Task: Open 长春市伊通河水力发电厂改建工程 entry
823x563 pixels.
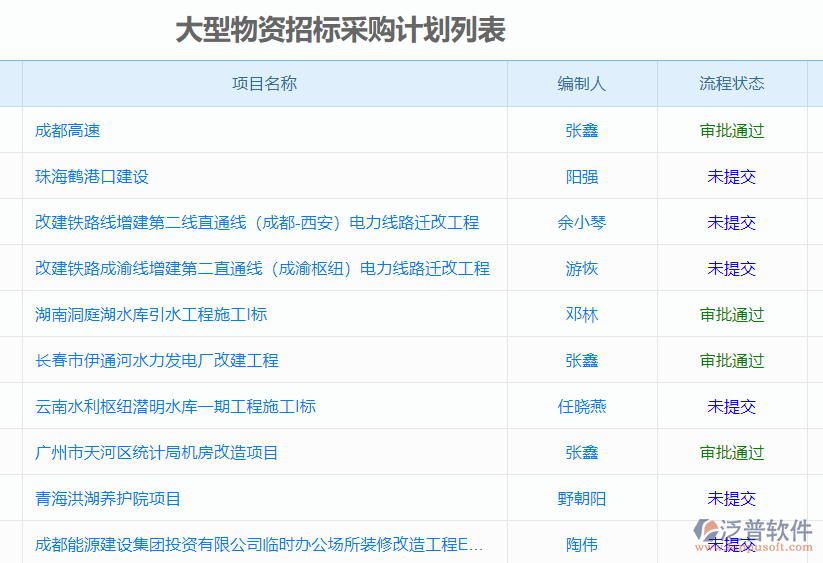Action: tap(157, 360)
